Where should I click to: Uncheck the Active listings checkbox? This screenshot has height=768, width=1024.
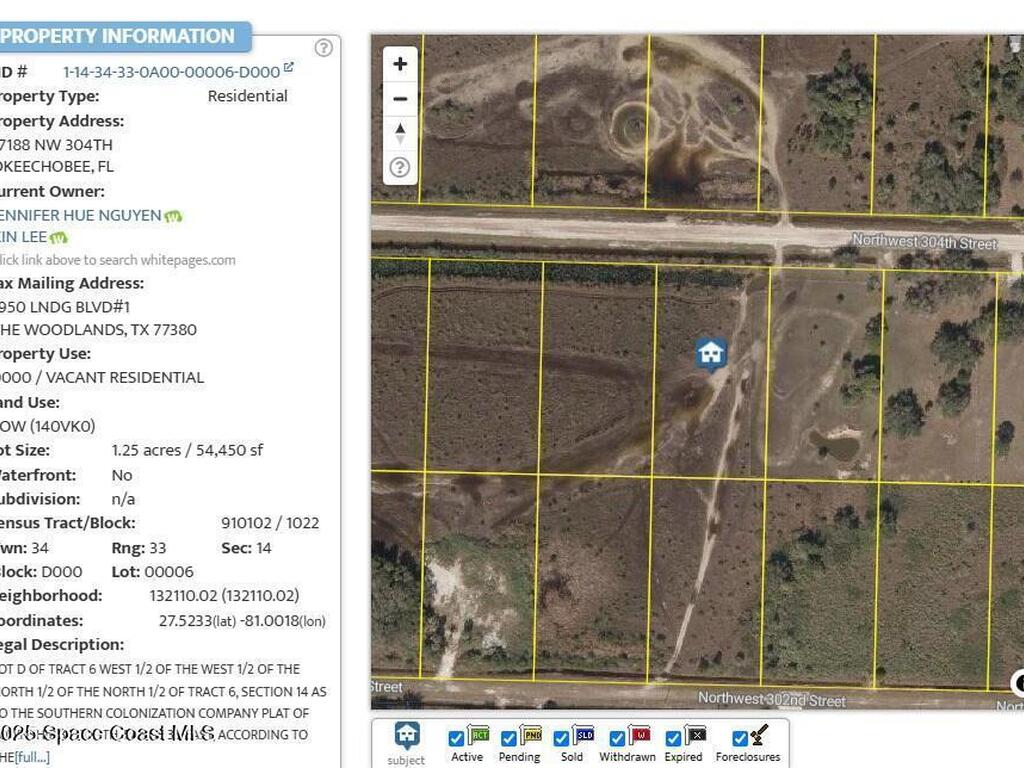click(x=456, y=738)
